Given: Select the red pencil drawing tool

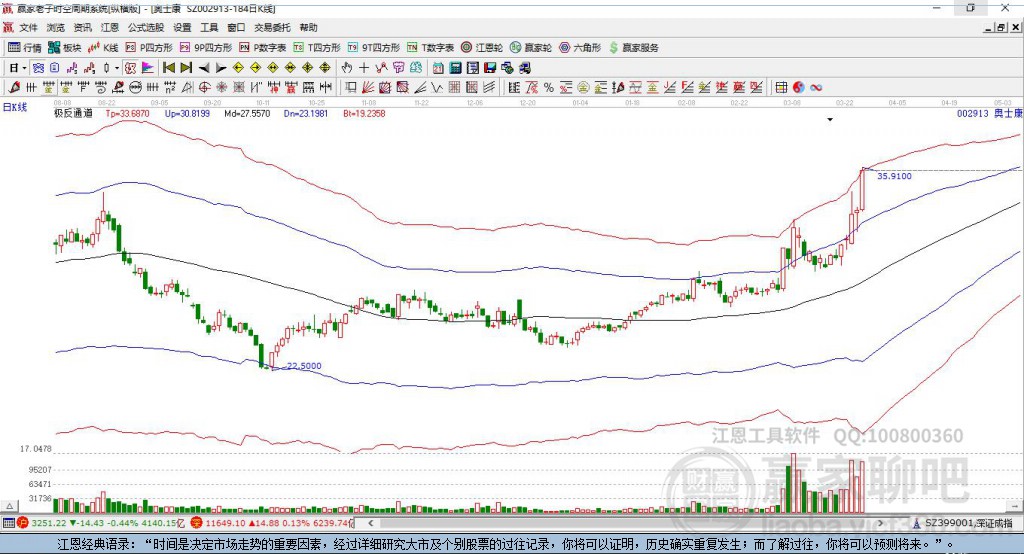Looking at the screenshot, I should click(x=14, y=87).
